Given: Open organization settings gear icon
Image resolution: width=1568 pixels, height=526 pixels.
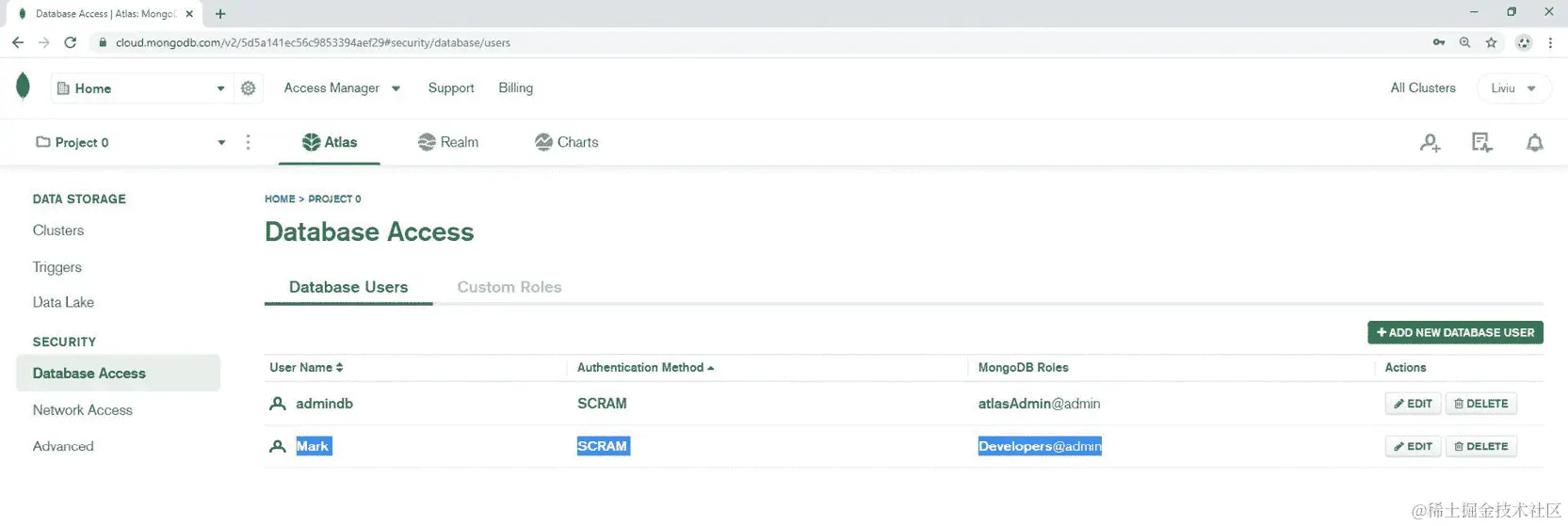Looking at the screenshot, I should (249, 88).
